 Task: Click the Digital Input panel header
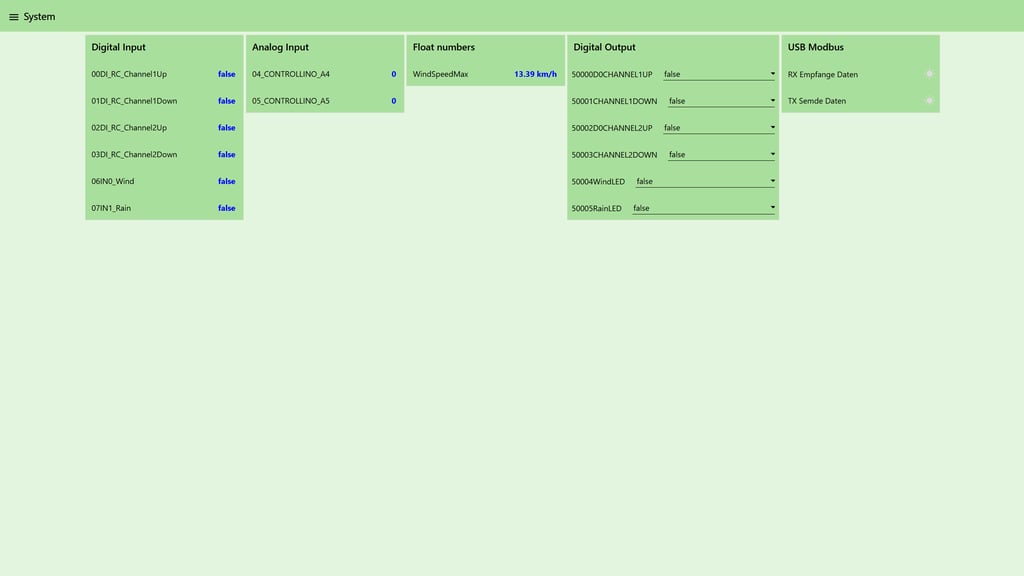[x=118, y=47]
